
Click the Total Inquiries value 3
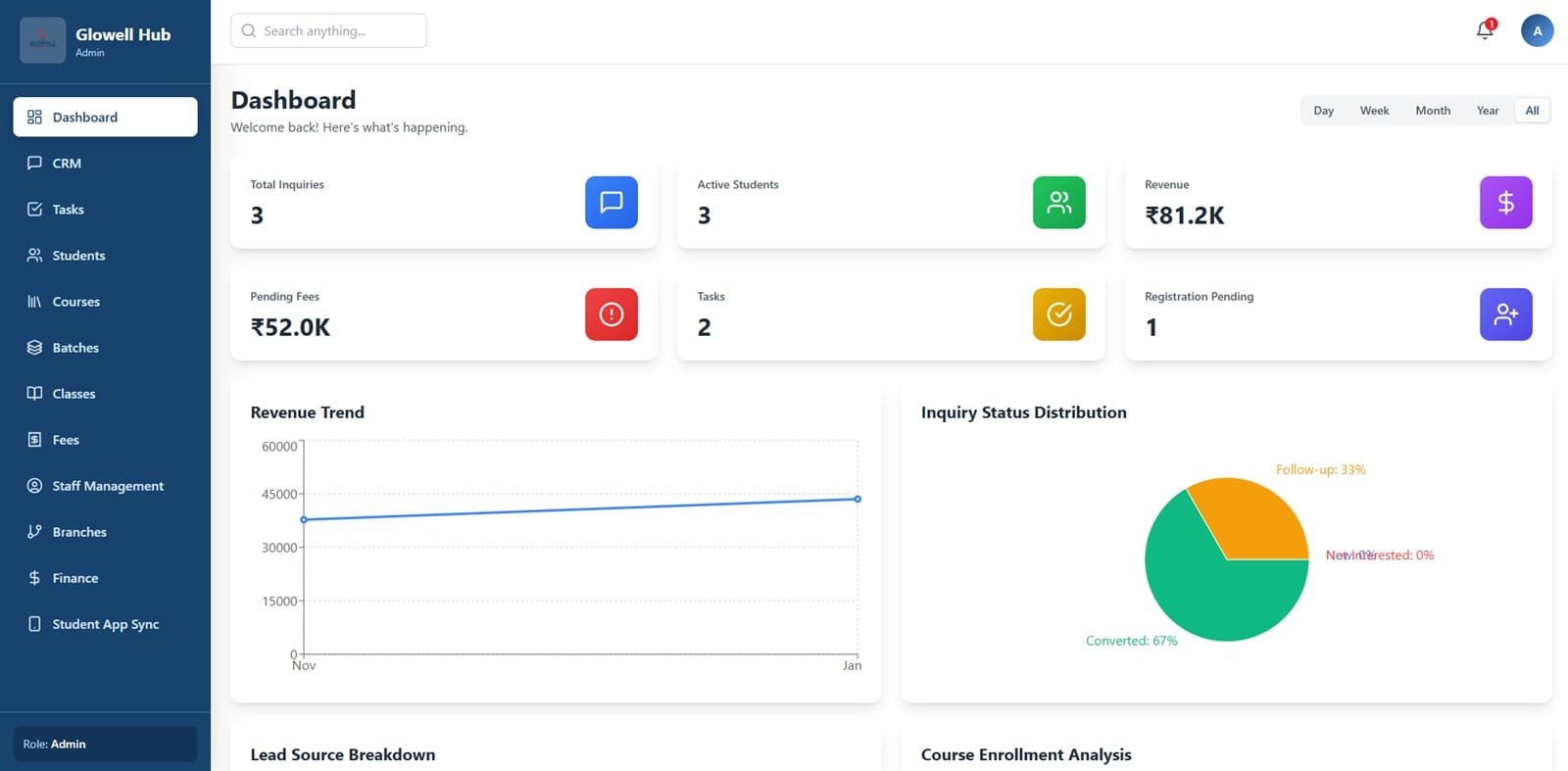(x=257, y=216)
